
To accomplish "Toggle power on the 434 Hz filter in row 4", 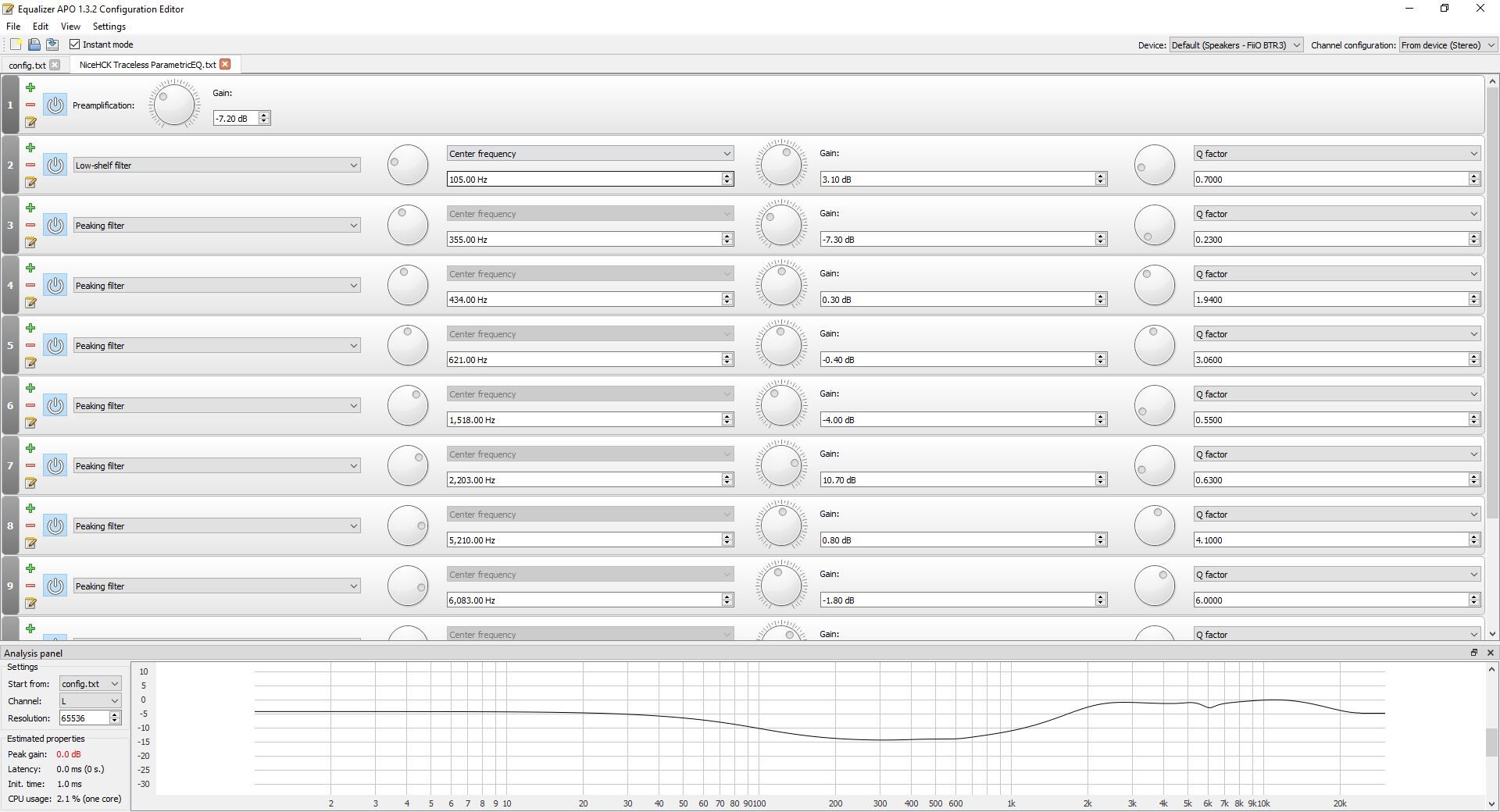I will [55, 285].
